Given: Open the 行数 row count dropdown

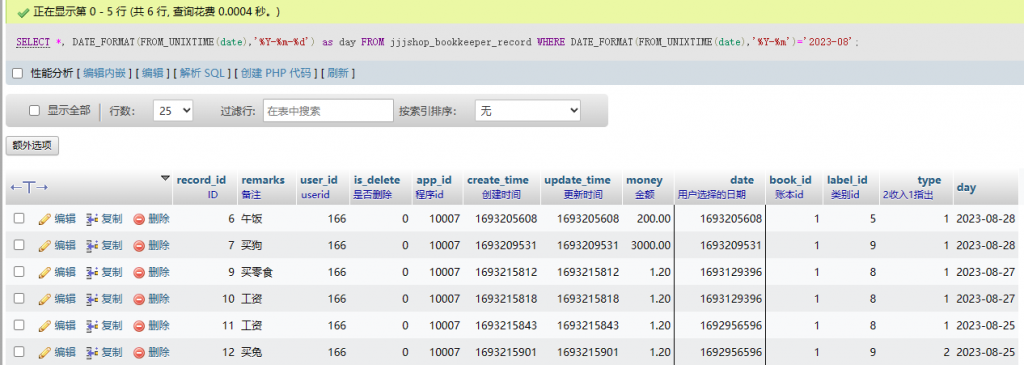Looking at the screenshot, I should (x=173, y=111).
